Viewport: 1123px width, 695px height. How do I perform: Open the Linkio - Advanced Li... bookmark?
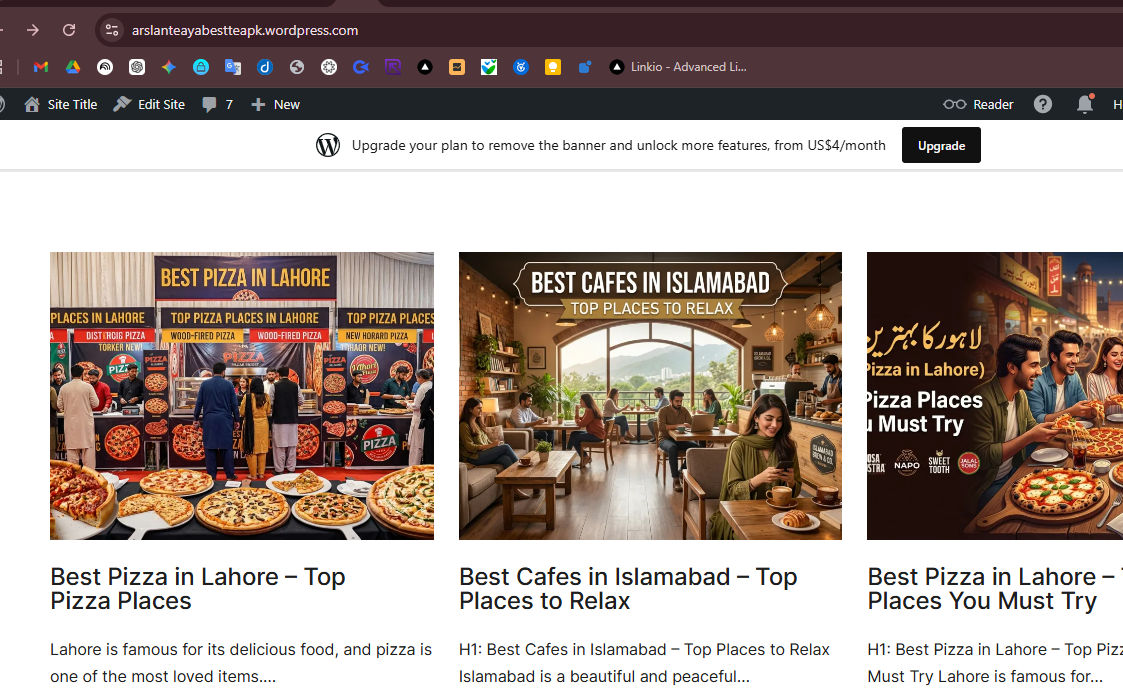coord(678,67)
